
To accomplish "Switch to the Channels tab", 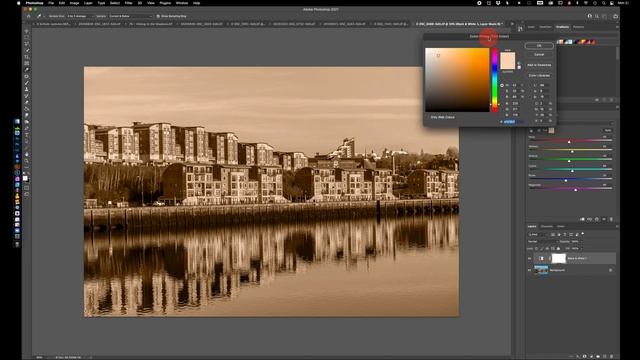I will pos(547,226).
